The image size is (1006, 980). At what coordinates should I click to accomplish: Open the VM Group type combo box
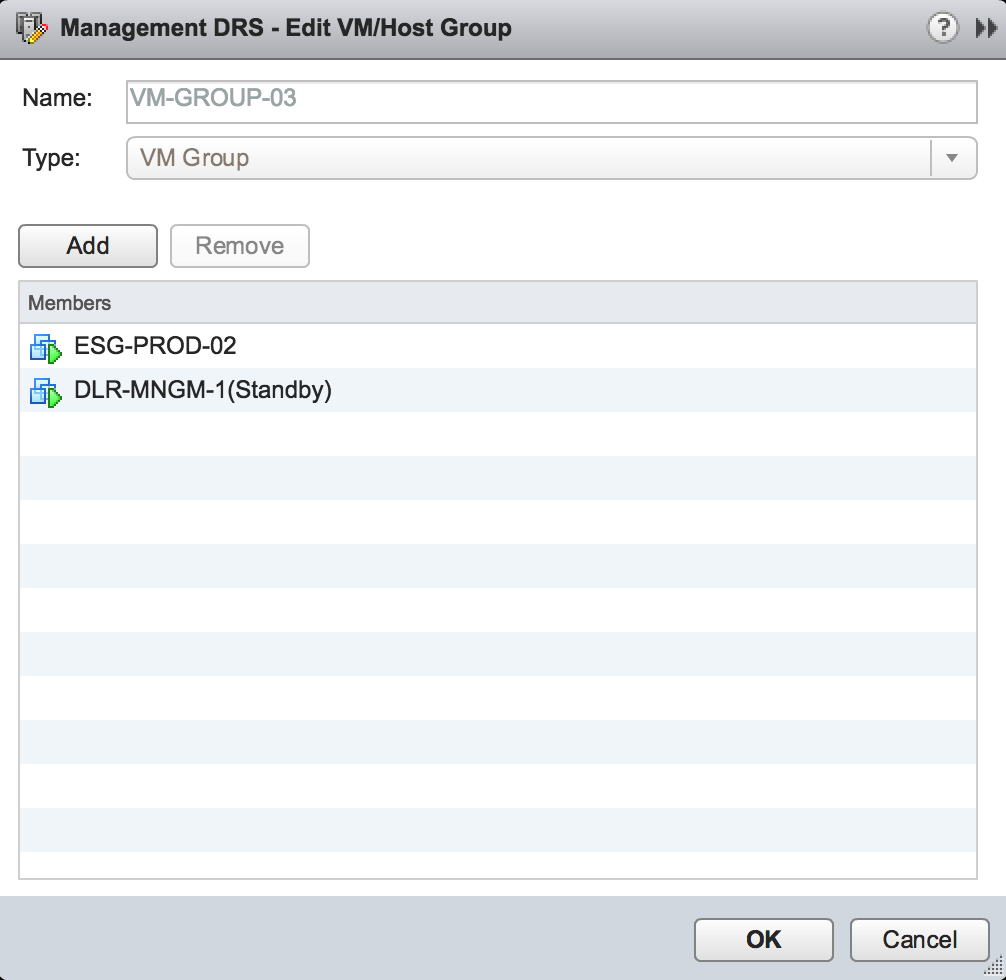click(x=528, y=158)
